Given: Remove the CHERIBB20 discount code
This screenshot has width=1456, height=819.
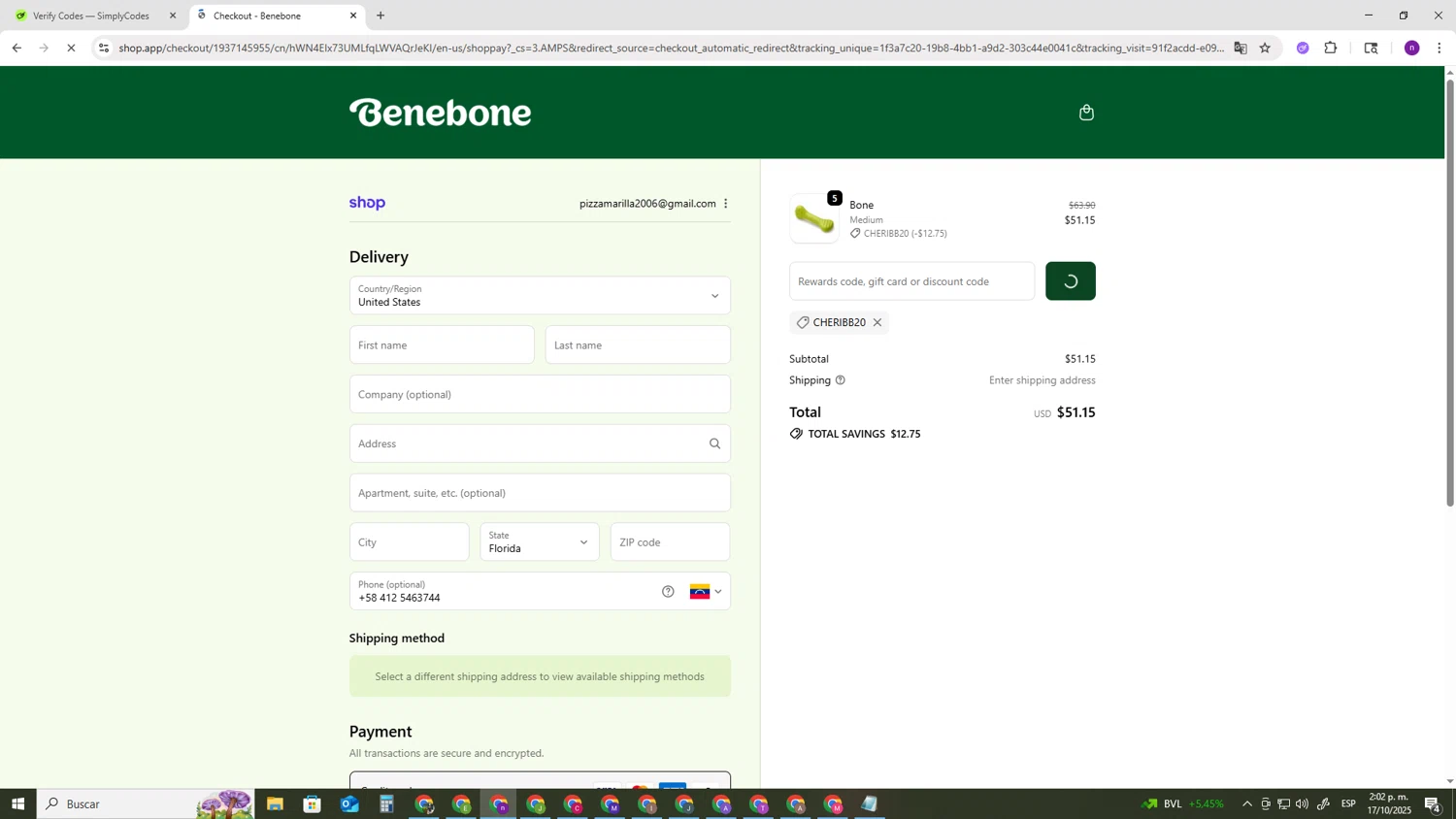Looking at the screenshot, I should (x=877, y=323).
